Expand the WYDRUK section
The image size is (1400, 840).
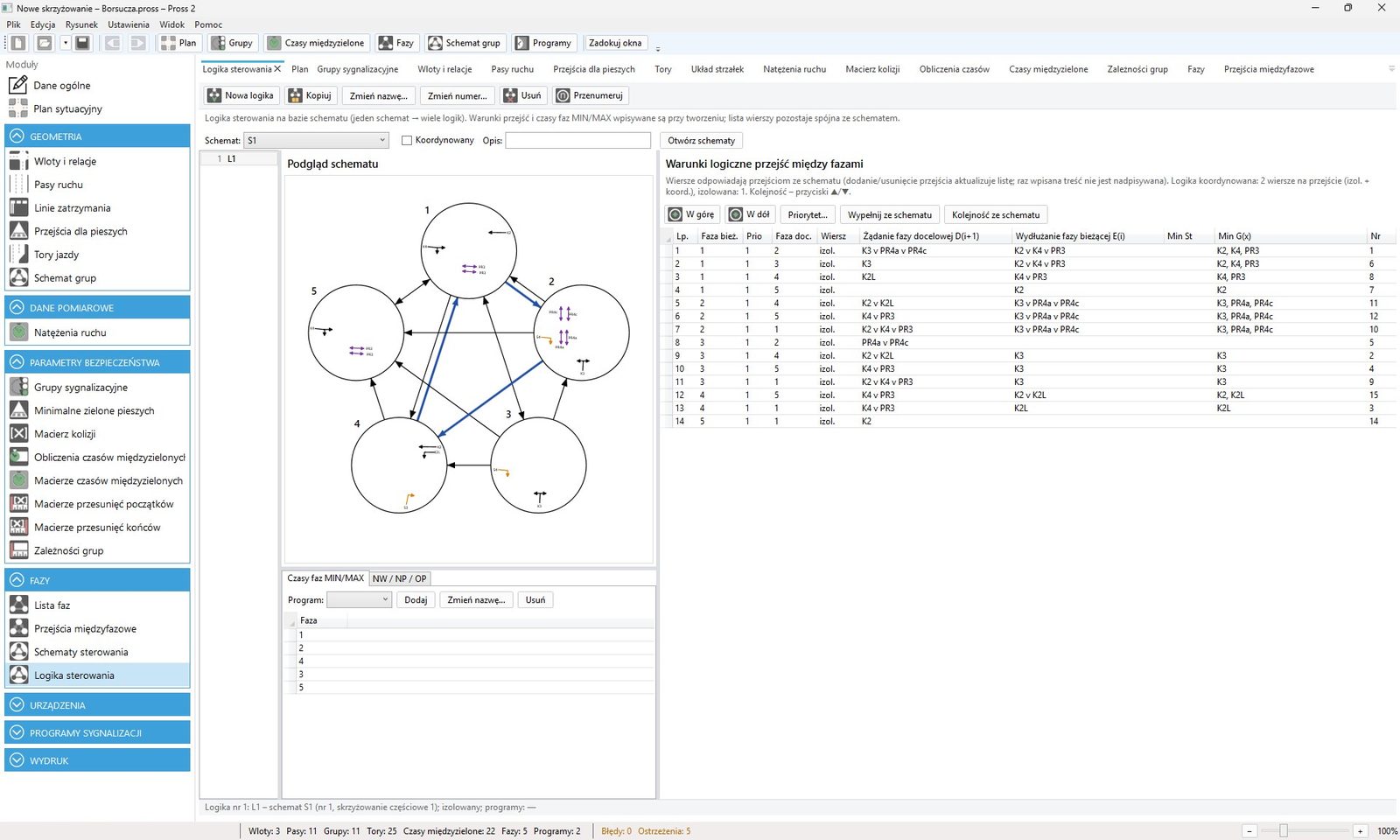(97, 760)
